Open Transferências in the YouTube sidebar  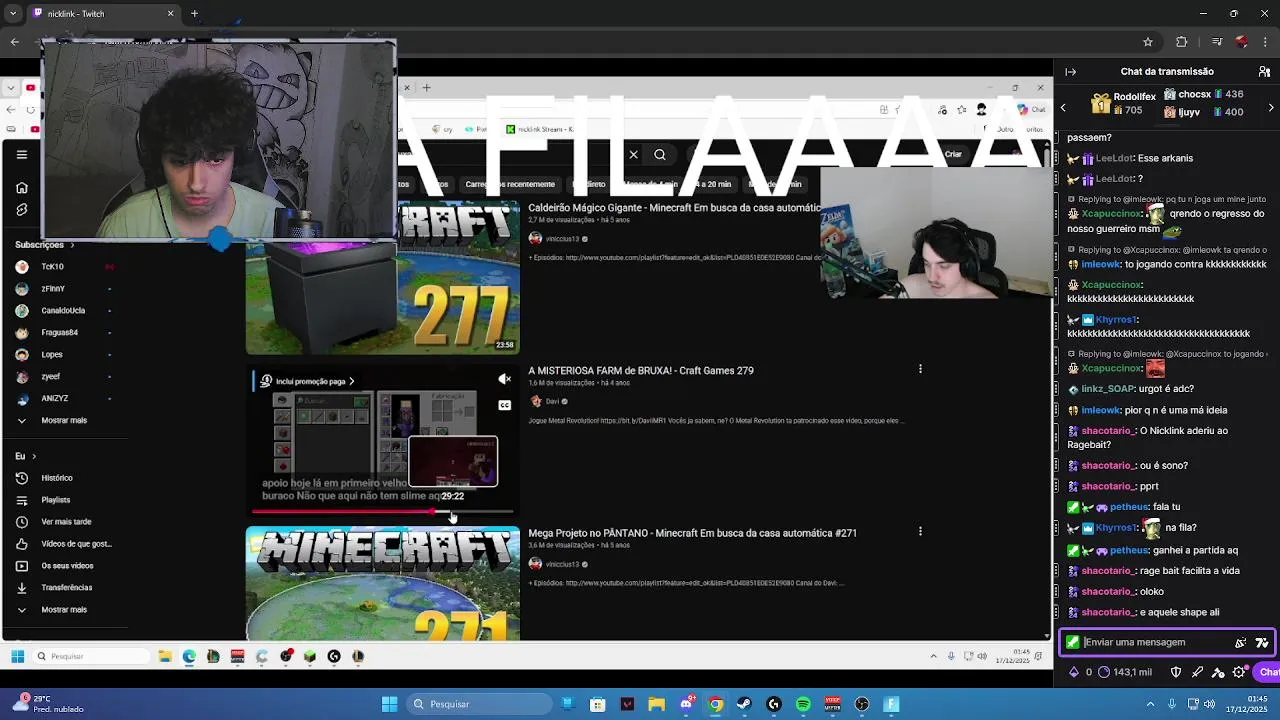click(66, 588)
